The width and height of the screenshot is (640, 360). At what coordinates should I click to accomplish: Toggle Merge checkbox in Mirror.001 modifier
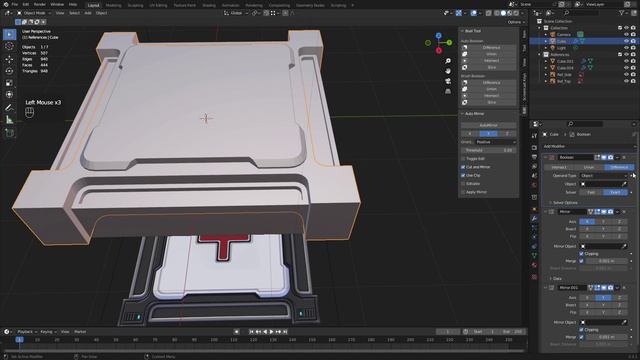[581, 337]
